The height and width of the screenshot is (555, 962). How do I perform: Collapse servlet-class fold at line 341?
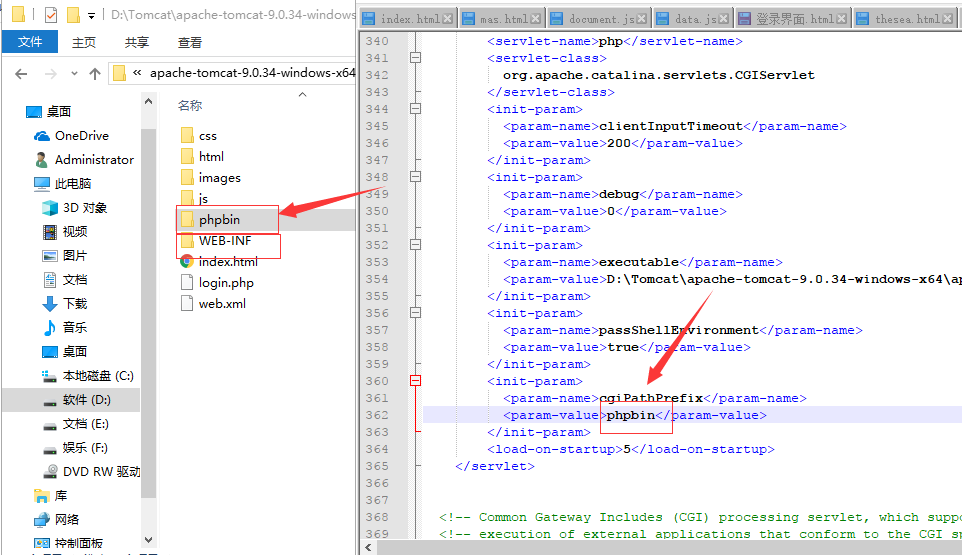[415, 58]
